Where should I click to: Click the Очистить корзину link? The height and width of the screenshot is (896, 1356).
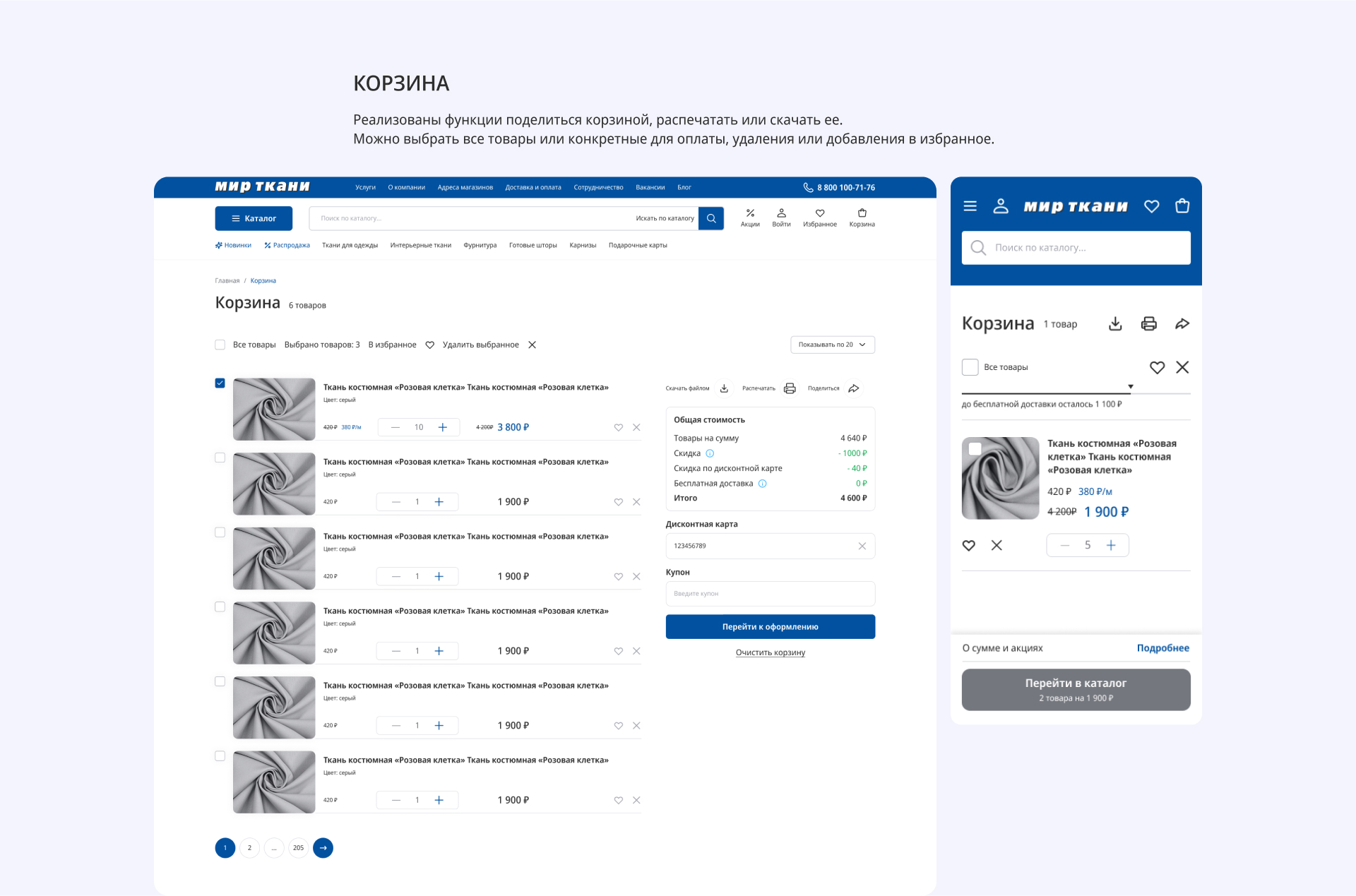[x=770, y=652]
